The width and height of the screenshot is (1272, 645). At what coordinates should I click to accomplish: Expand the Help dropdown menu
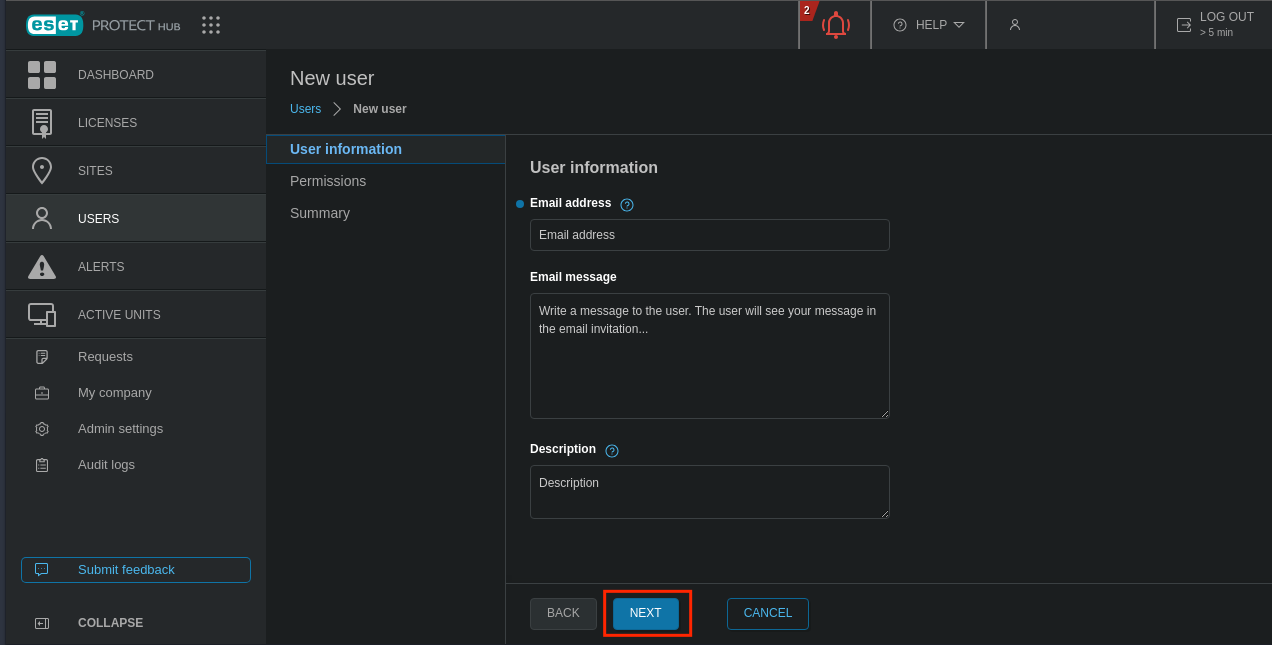(929, 25)
